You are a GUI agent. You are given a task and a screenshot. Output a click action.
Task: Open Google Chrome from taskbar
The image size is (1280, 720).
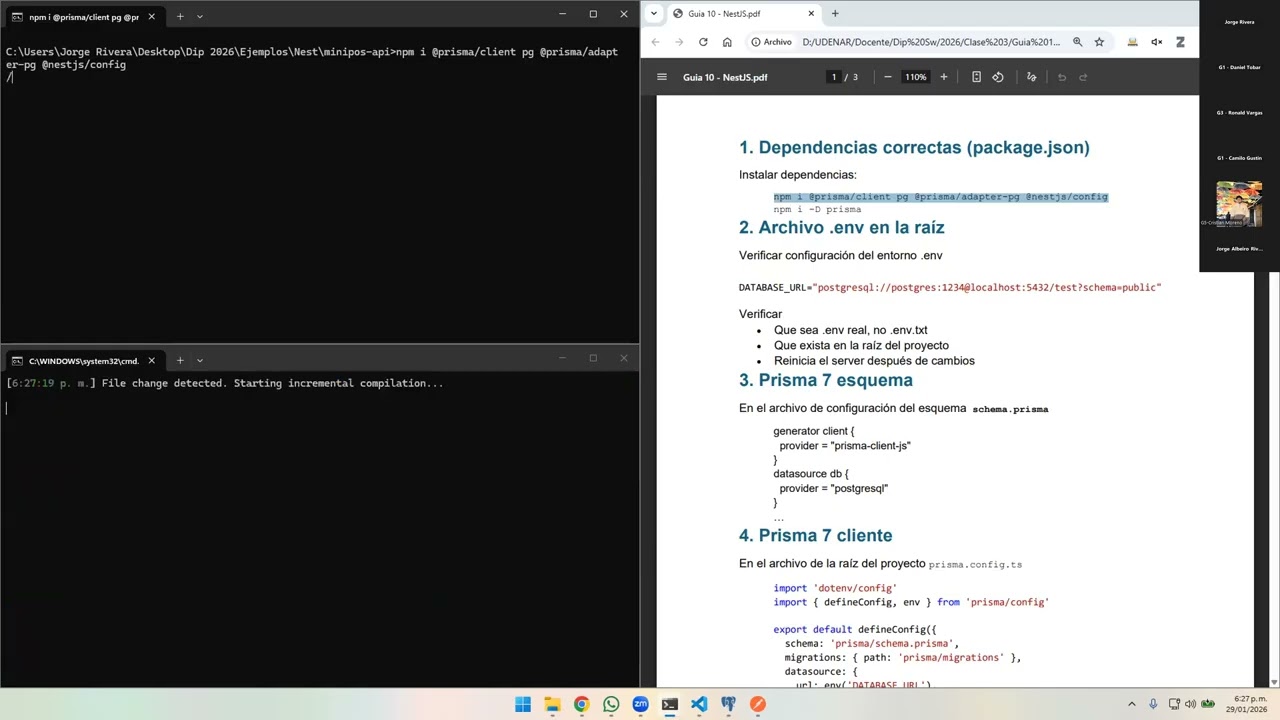581,704
